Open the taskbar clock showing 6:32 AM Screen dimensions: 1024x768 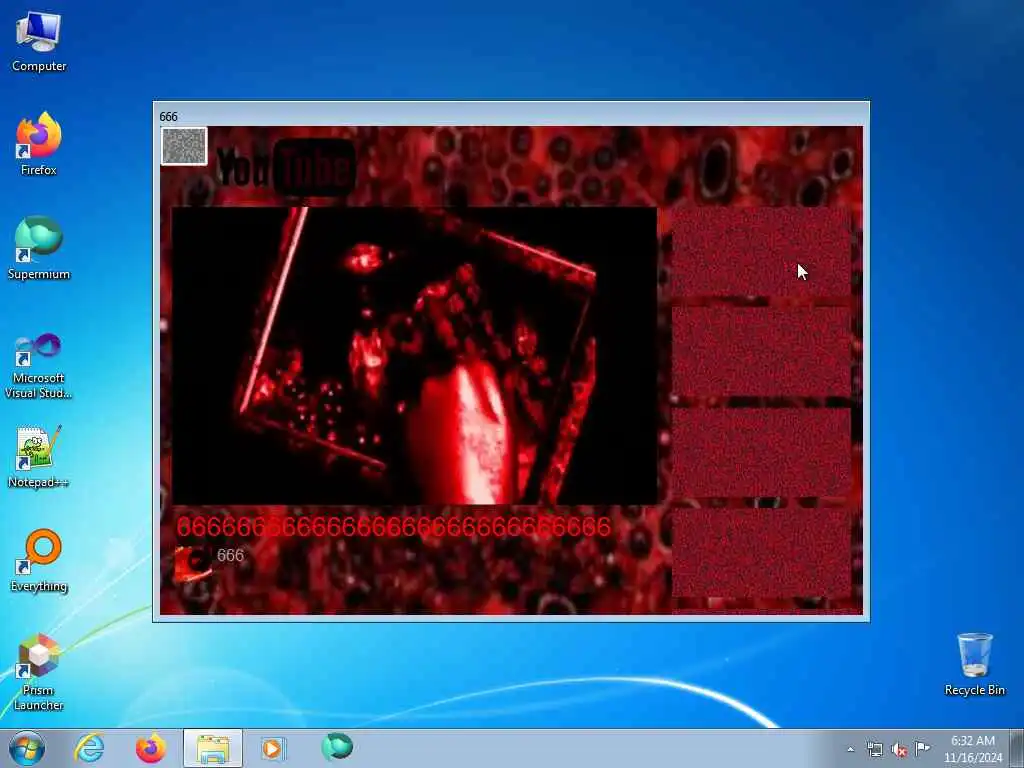972,749
